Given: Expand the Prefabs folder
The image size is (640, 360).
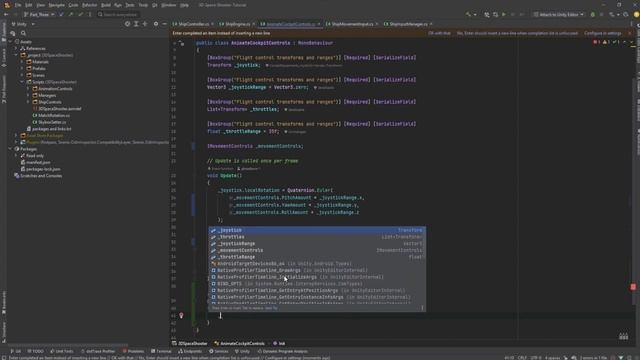Looking at the screenshot, I should [x=22, y=68].
